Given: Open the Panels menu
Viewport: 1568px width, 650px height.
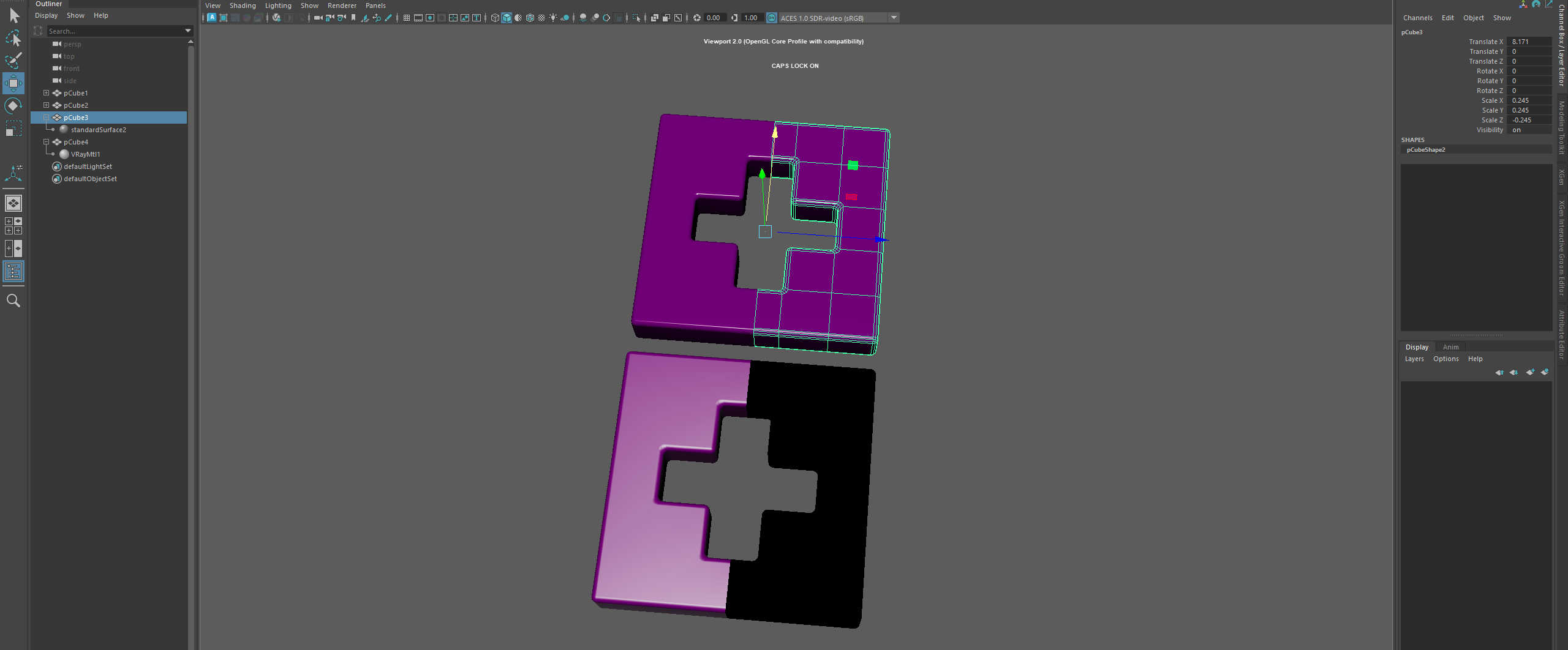Looking at the screenshot, I should [x=375, y=6].
